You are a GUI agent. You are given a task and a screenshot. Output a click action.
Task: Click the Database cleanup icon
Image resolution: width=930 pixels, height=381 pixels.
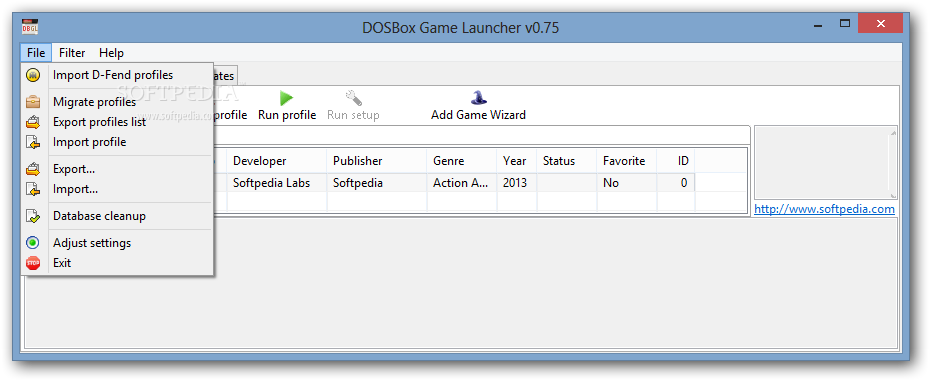[34, 216]
